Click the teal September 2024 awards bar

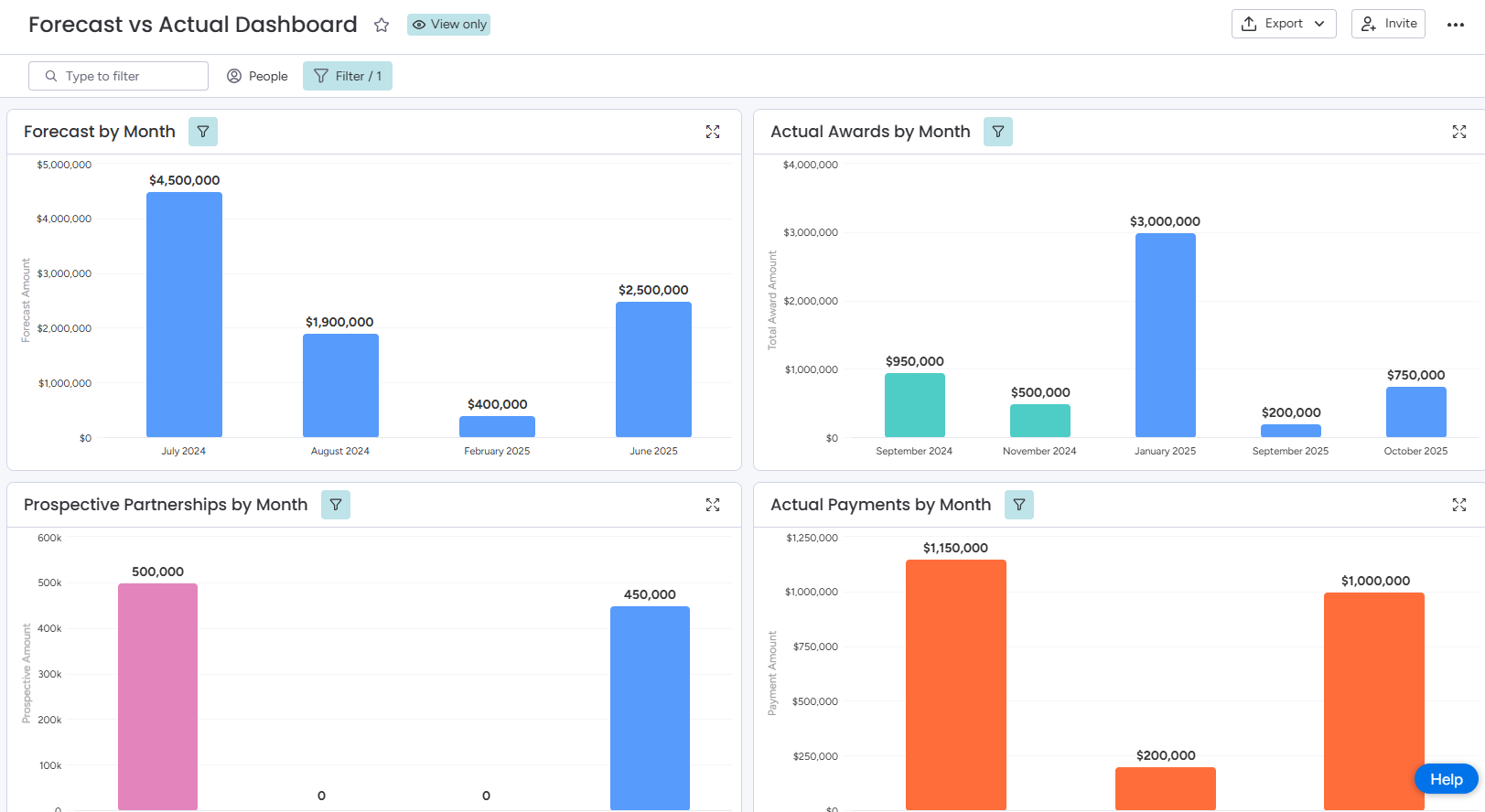(x=914, y=405)
